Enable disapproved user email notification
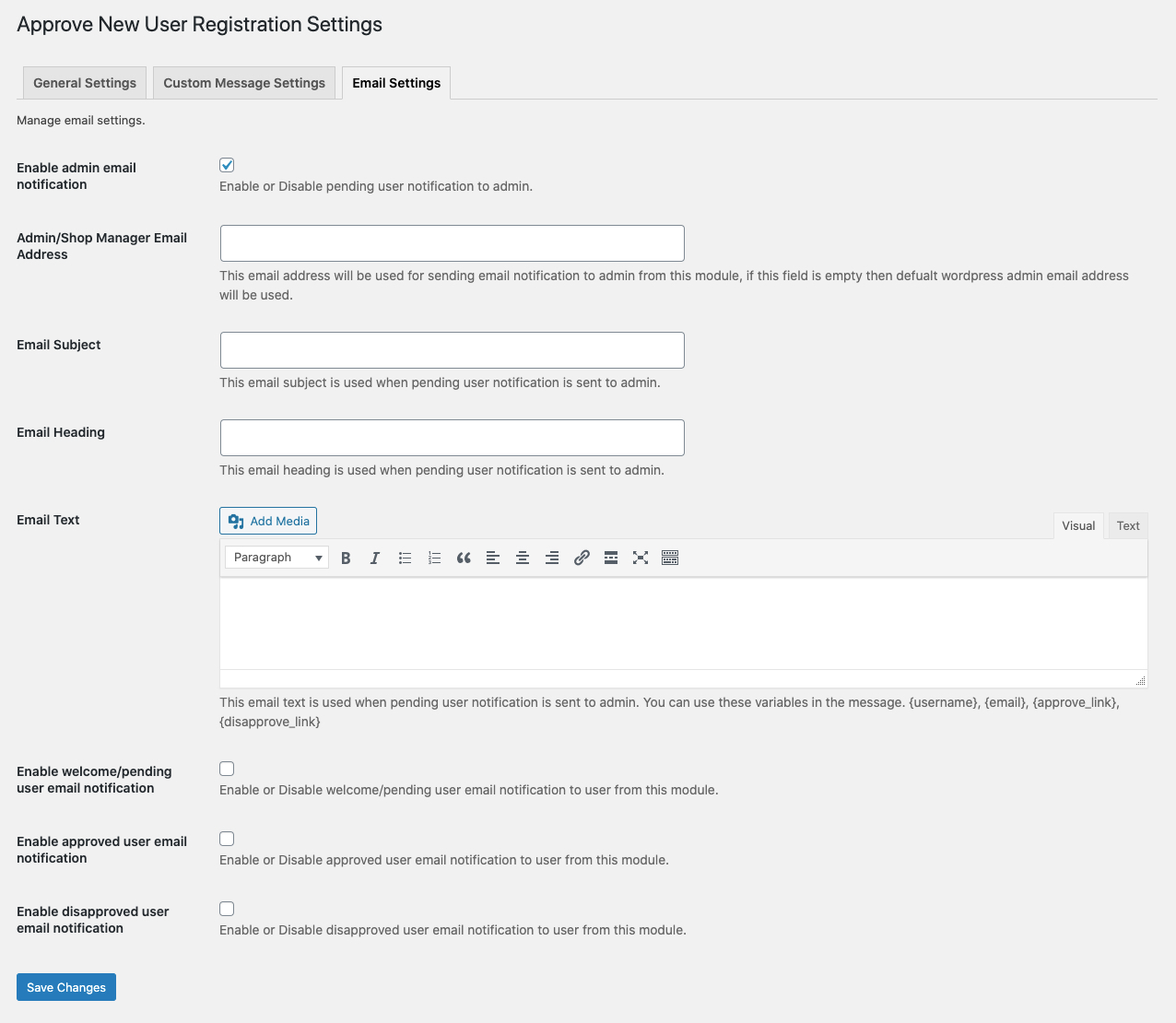1176x1023 pixels. coord(227,908)
